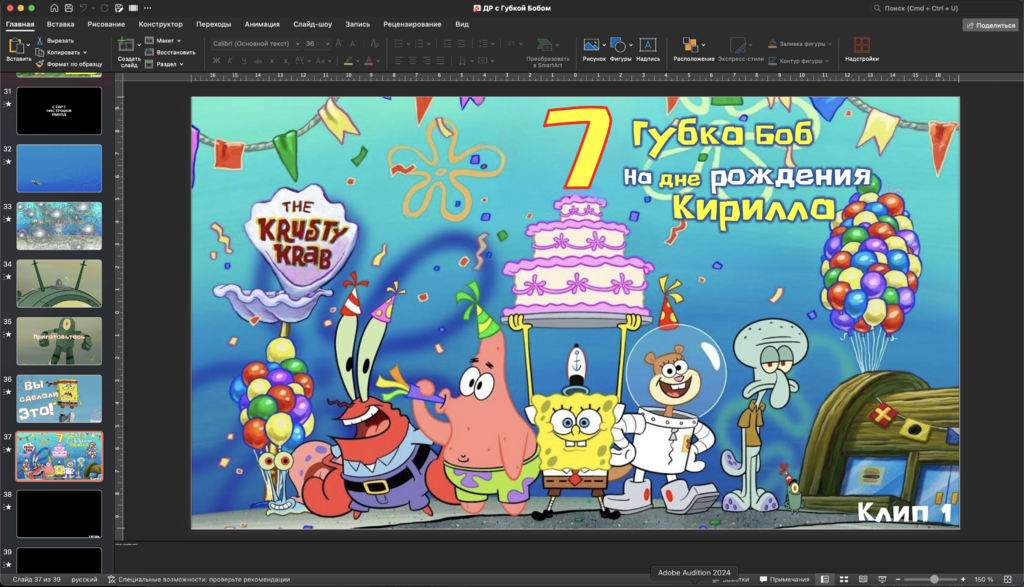This screenshot has height=587, width=1024.
Task: Switch to the Слайд-шоу tab
Action: tap(312, 24)
